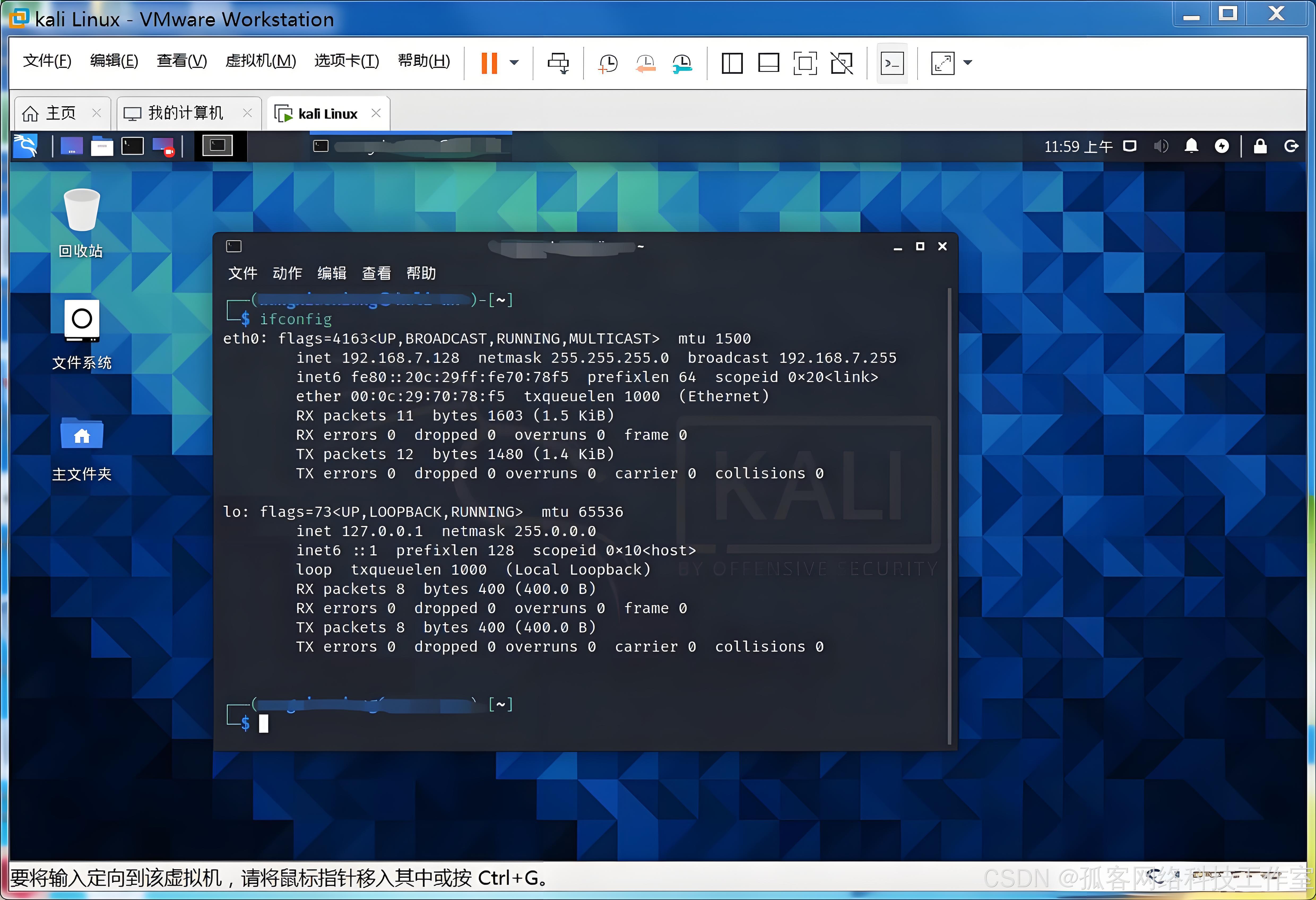Click the console view toolbar icon

893,63
